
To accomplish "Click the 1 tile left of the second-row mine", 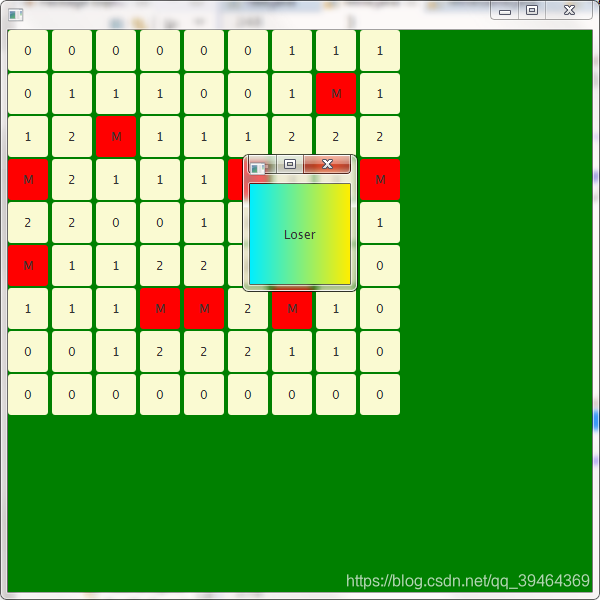I will click(x=292, y=94).
